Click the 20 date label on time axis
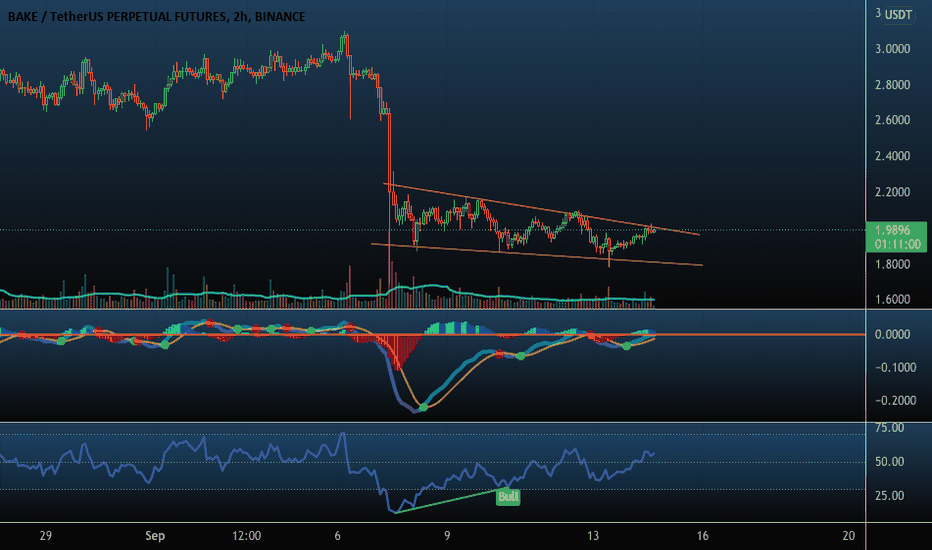This screenshot has height=550, width=932. pos(849,536)
